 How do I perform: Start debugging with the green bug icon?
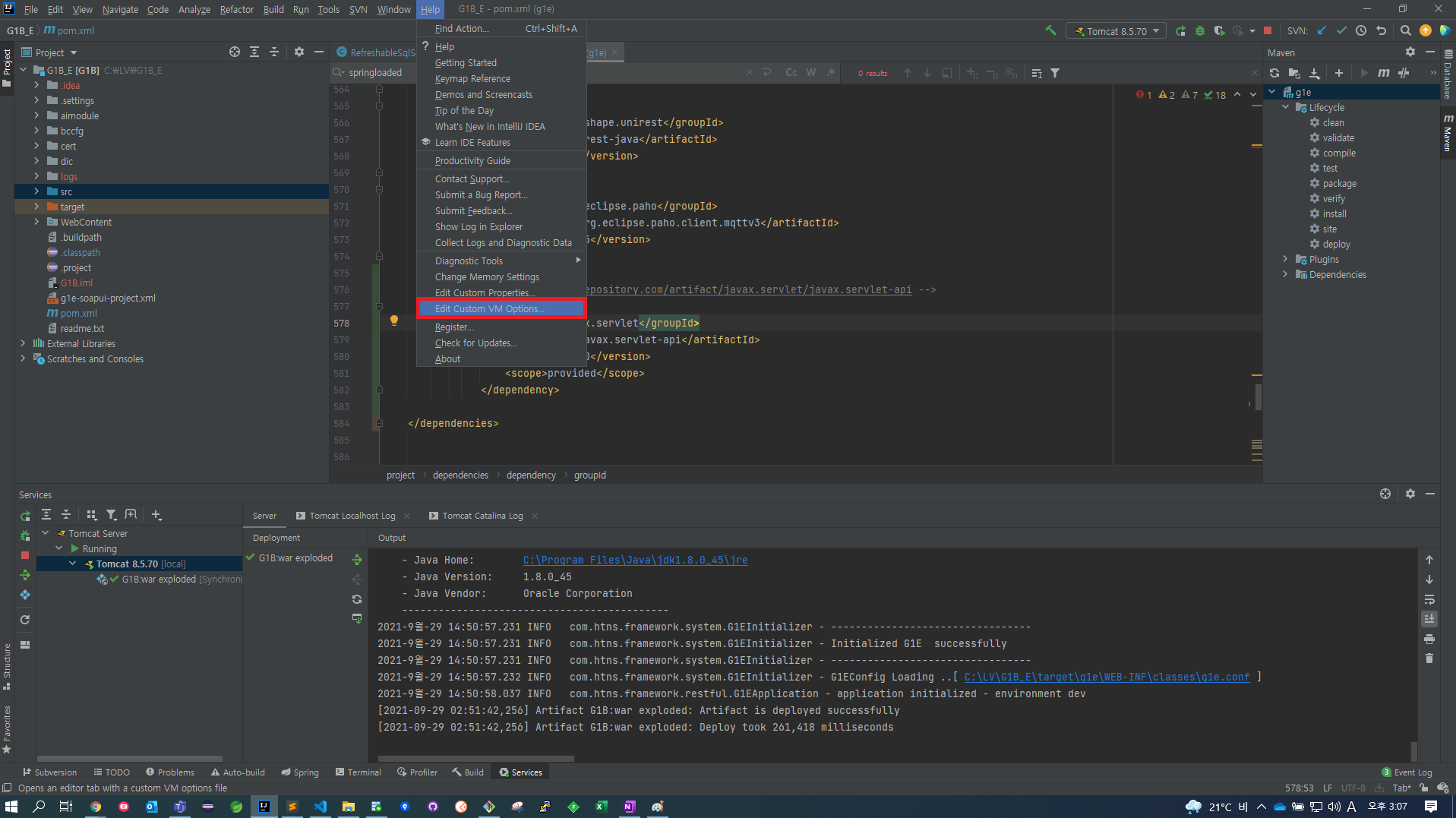tap(1200, 30)
